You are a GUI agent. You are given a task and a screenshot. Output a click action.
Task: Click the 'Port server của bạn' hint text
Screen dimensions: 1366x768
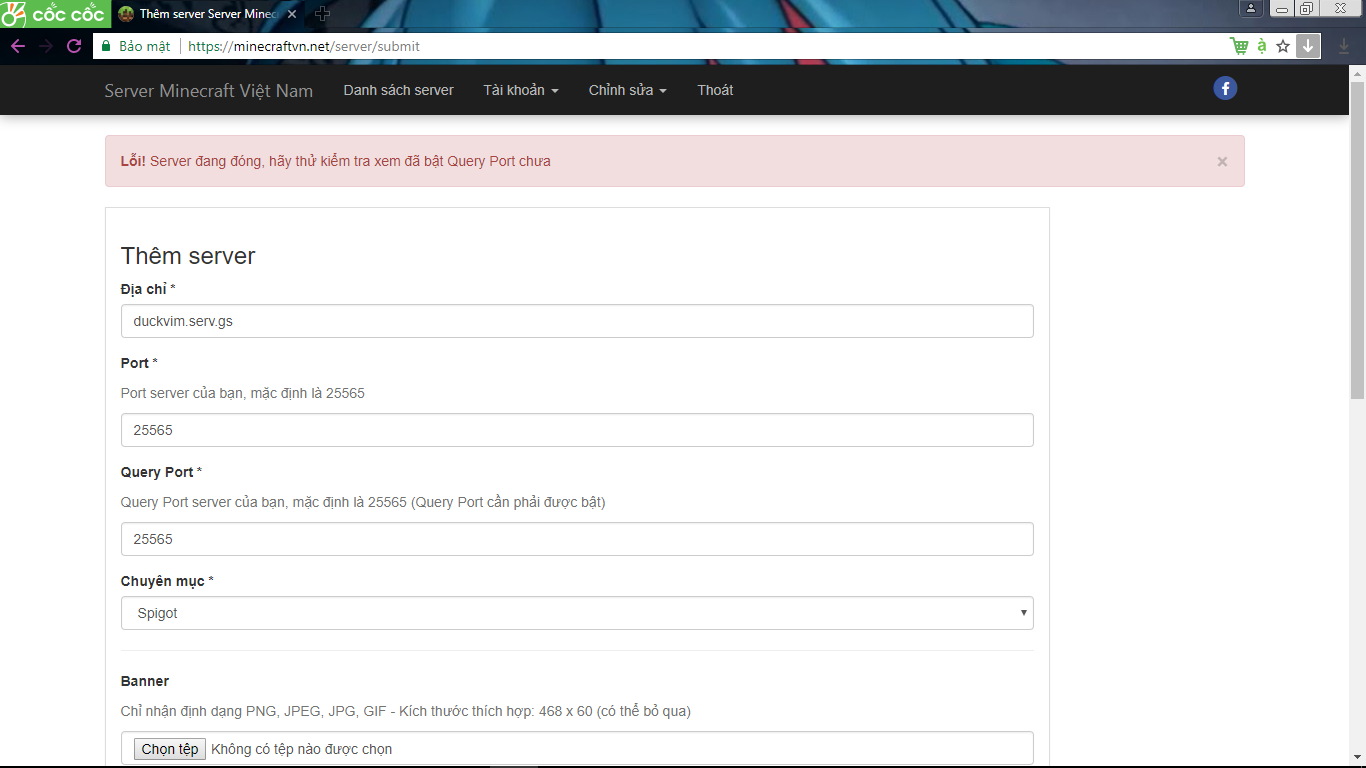pos(243,393)
